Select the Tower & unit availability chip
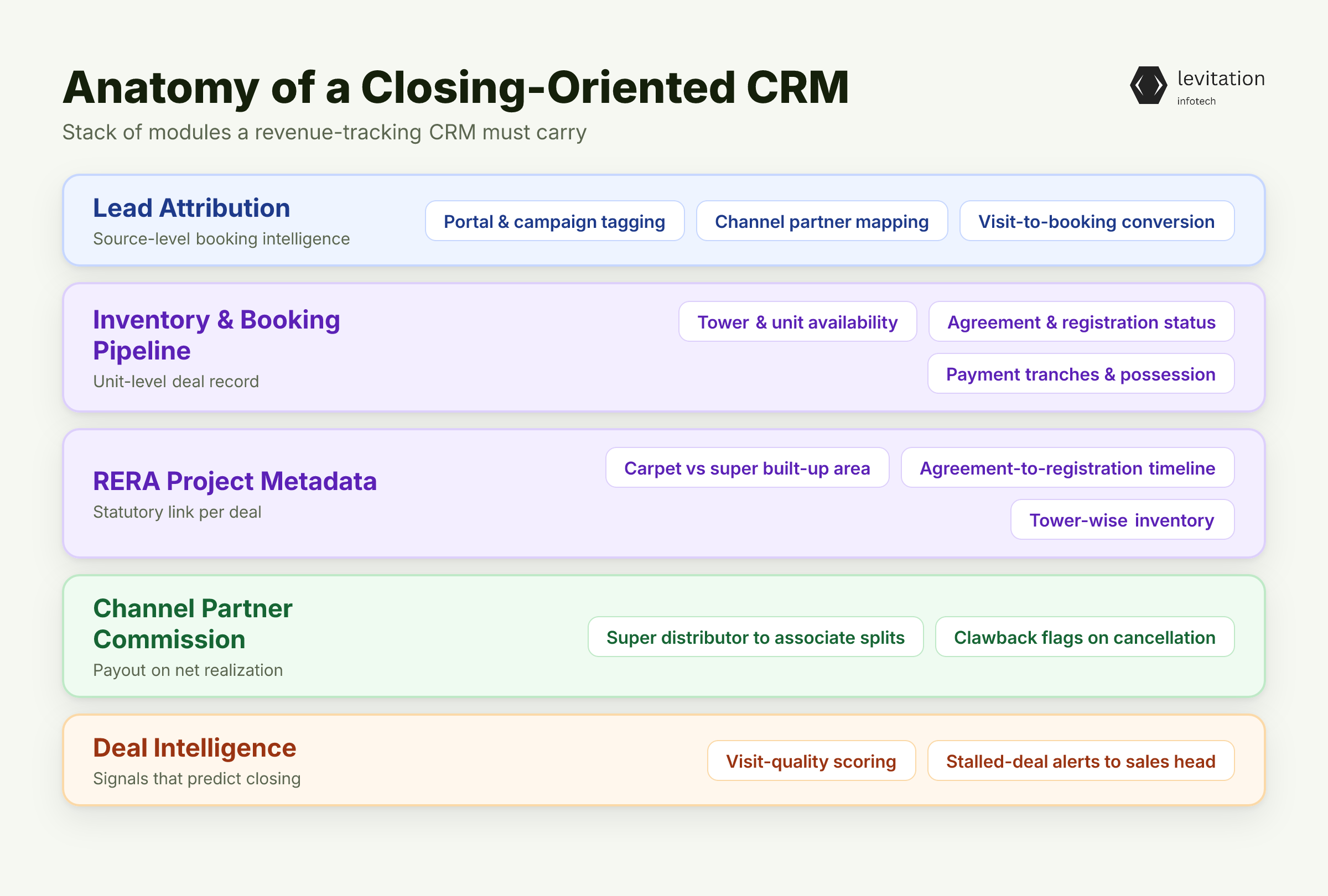The height and width of the screenshot is (896, 1328). click(x=797, y=321)
